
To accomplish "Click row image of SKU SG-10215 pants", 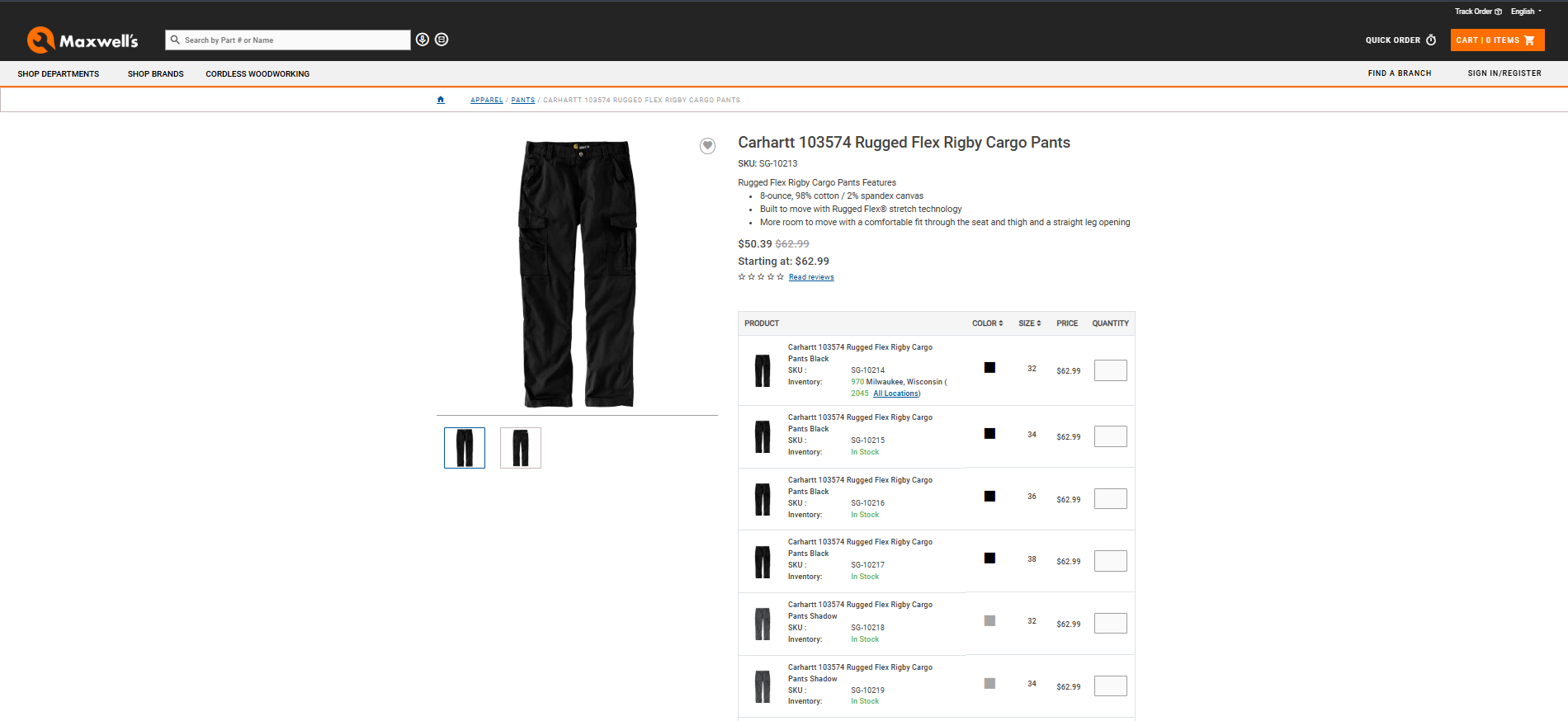I will [763, 436].
